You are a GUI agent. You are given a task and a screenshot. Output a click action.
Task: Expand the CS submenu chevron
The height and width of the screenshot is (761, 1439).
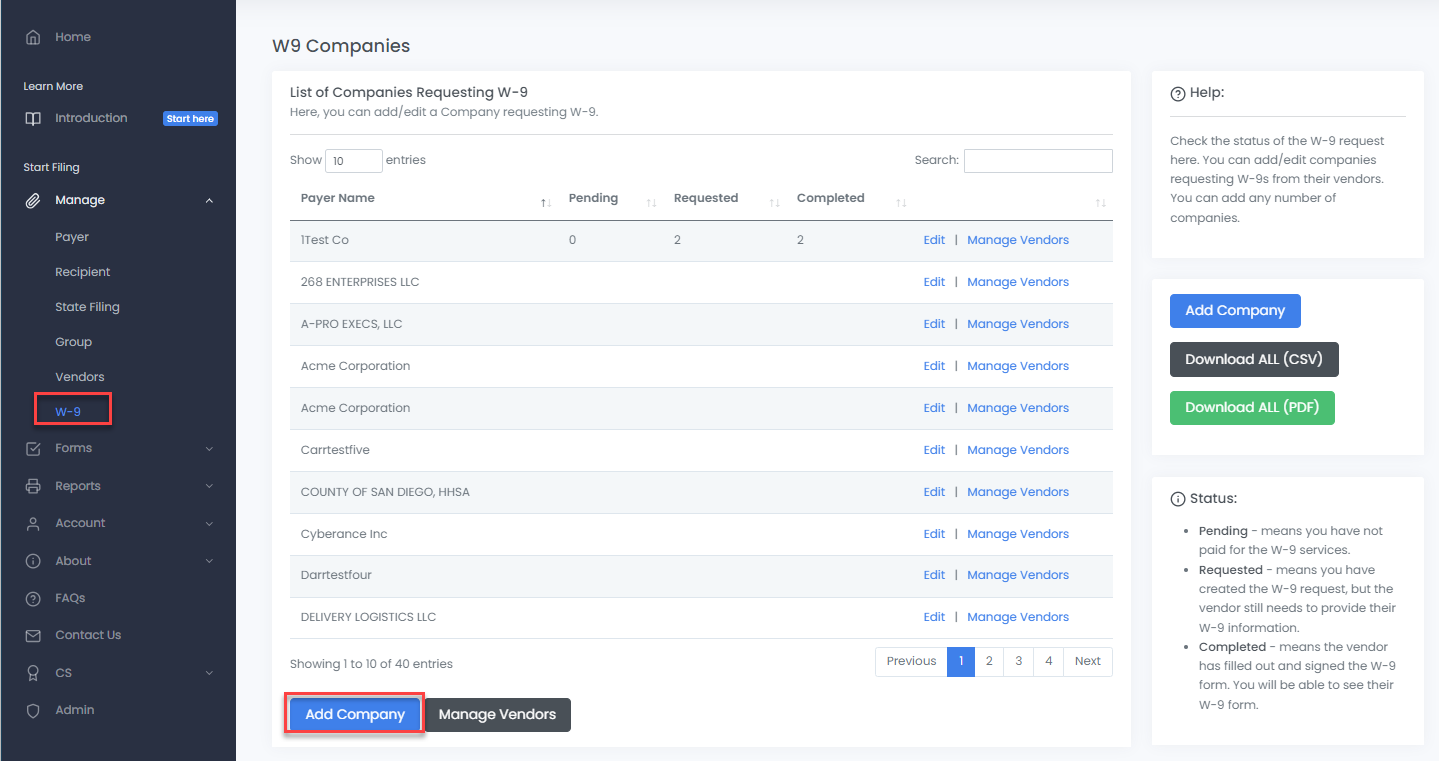coord(209,673)
